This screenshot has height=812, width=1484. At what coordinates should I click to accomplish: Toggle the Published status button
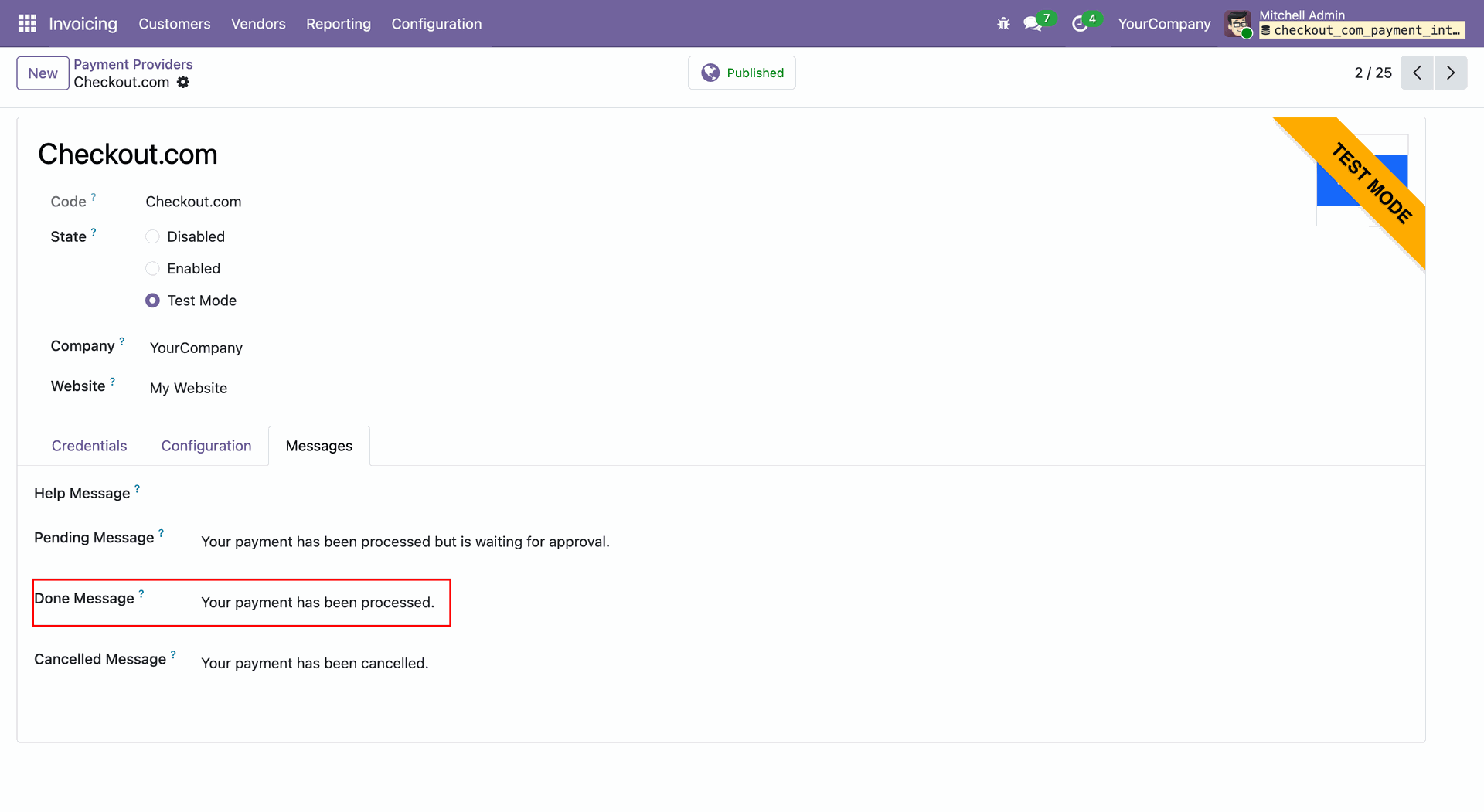(742, 73)
